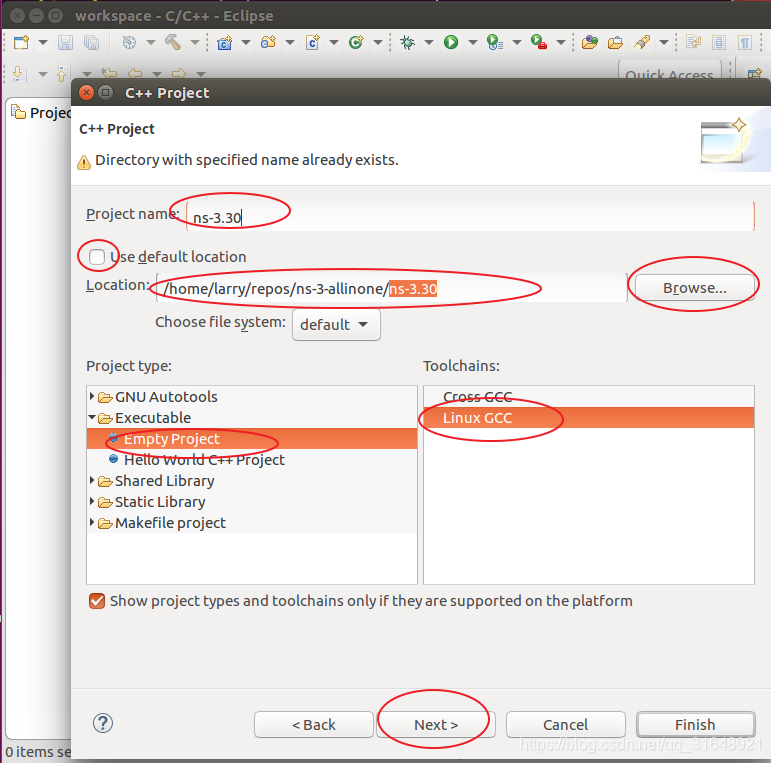Open the Build hammer dropdown arrow

[195, 43]
